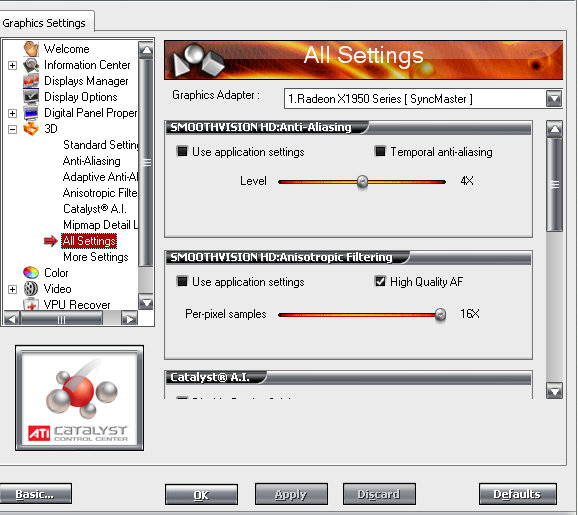This screenshot has height=515, width=578.
Task: Select All Settings tree item
Action: coord(89,241)
